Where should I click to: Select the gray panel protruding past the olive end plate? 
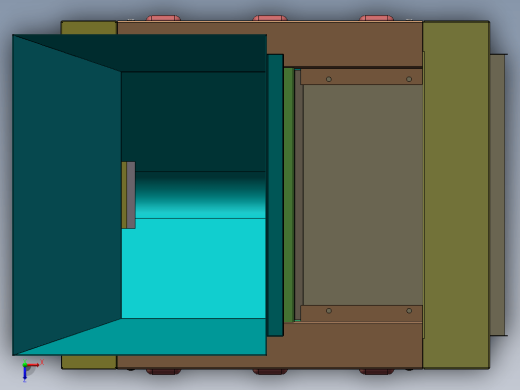(x=498, y=195)
